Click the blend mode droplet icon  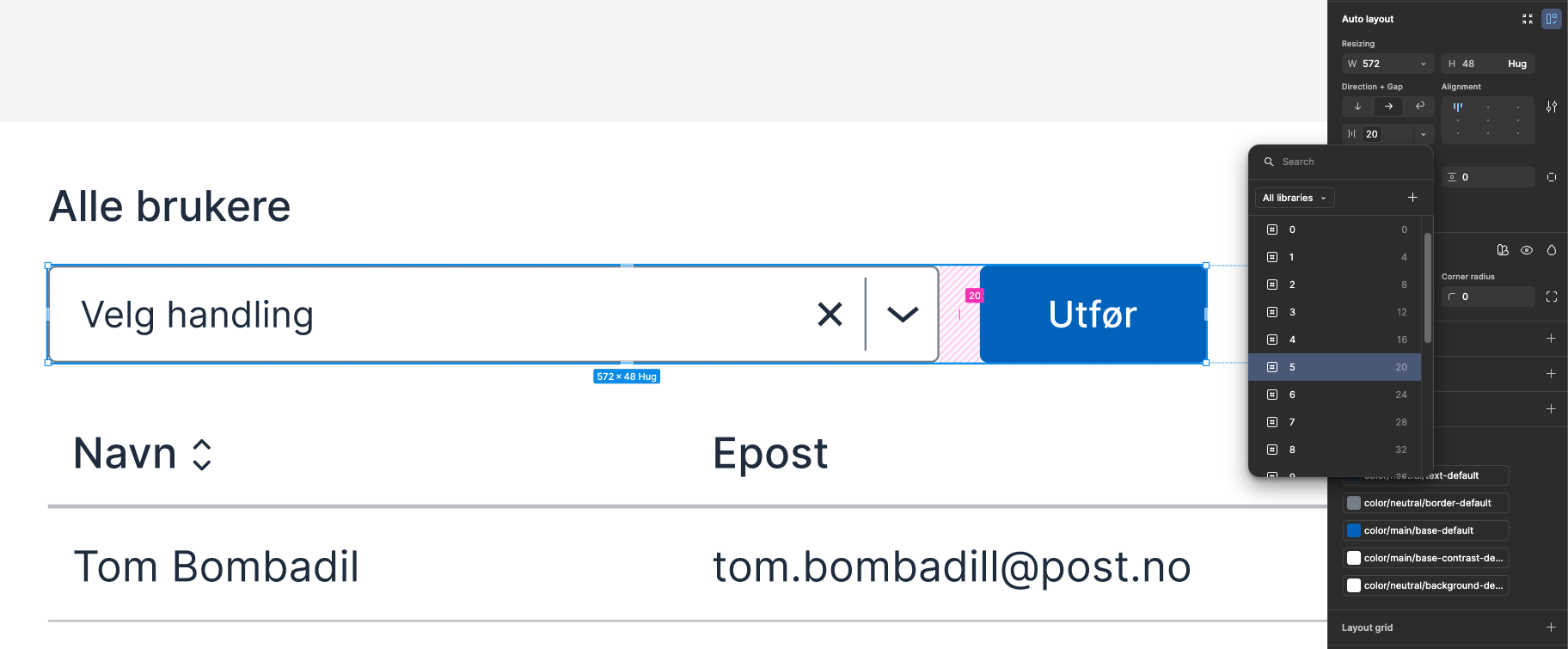(x=1552, y=250)
